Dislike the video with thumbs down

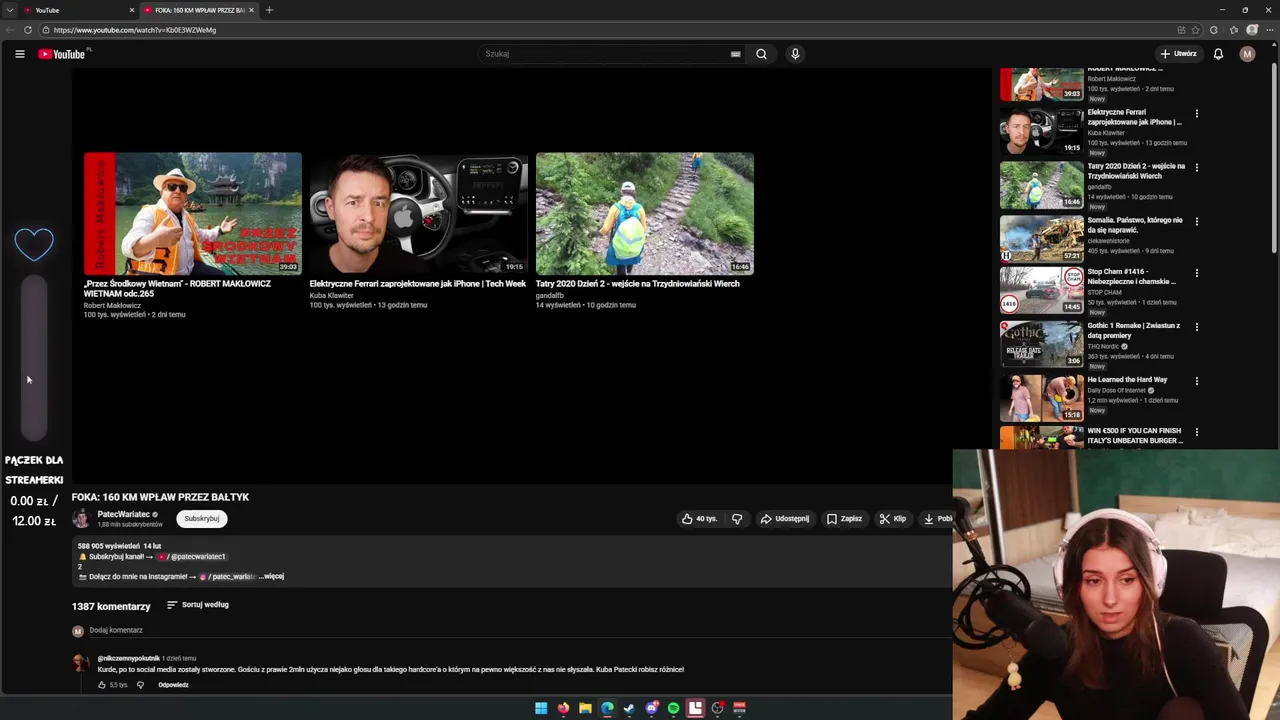click(737, 519)
